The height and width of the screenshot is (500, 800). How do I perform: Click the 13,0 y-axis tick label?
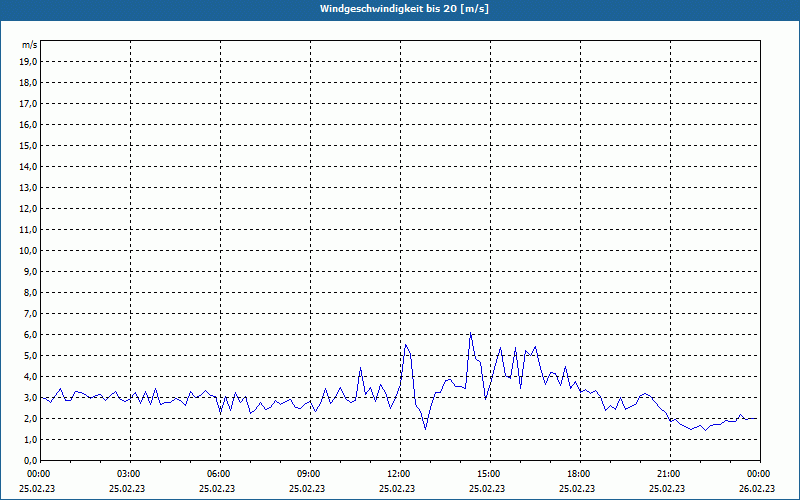[29, 187]
